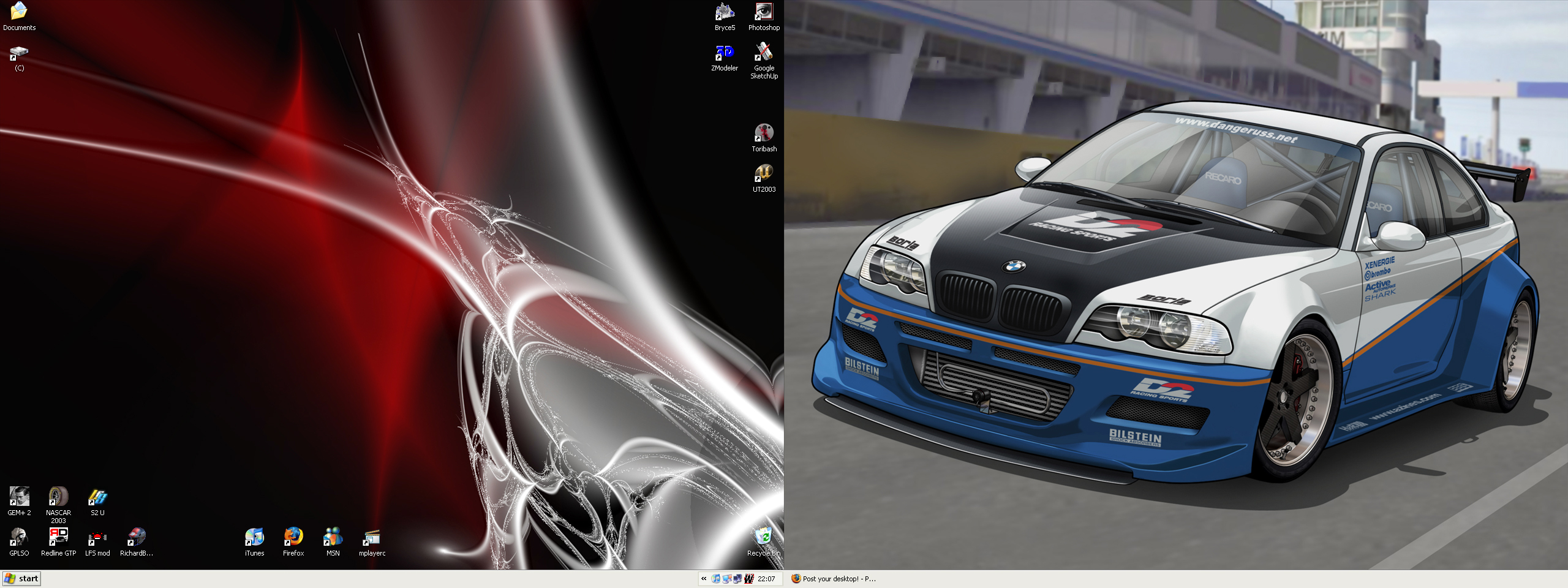Select the Recycle Bin icon
Image resolution: width=1568 pixels, height=588 pixels.
[x=764, y=542]
